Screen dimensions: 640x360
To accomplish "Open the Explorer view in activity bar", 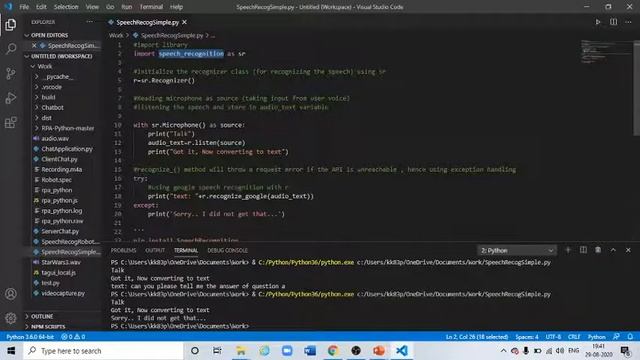I will click(11, 25).
